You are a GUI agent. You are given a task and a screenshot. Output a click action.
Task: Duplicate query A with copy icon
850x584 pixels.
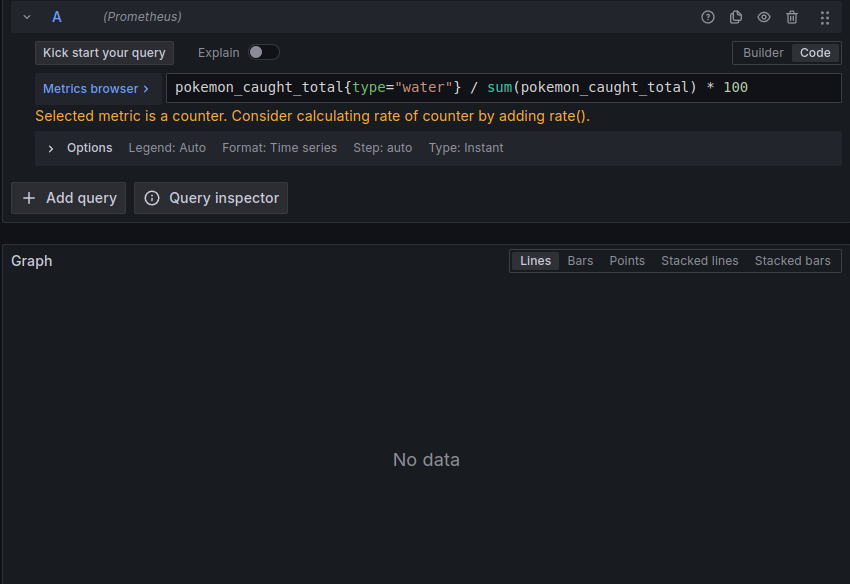[x=736, y=17]
